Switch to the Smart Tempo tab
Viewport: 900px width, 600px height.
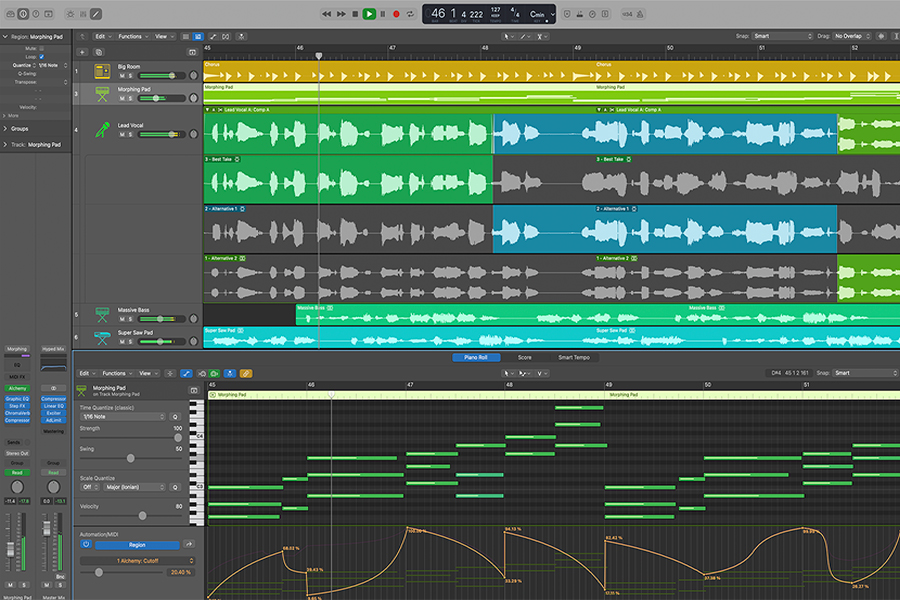pos(574,357)
